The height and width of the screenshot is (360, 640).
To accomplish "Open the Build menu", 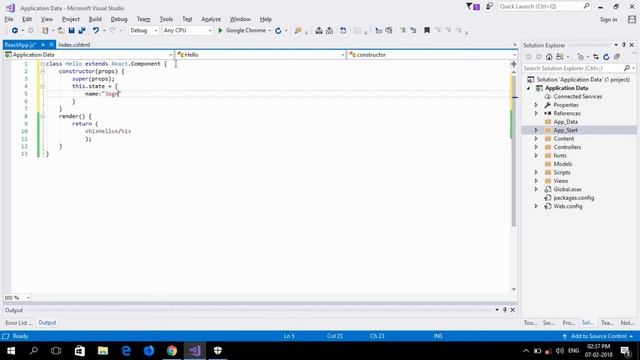I will coord(95,19).
